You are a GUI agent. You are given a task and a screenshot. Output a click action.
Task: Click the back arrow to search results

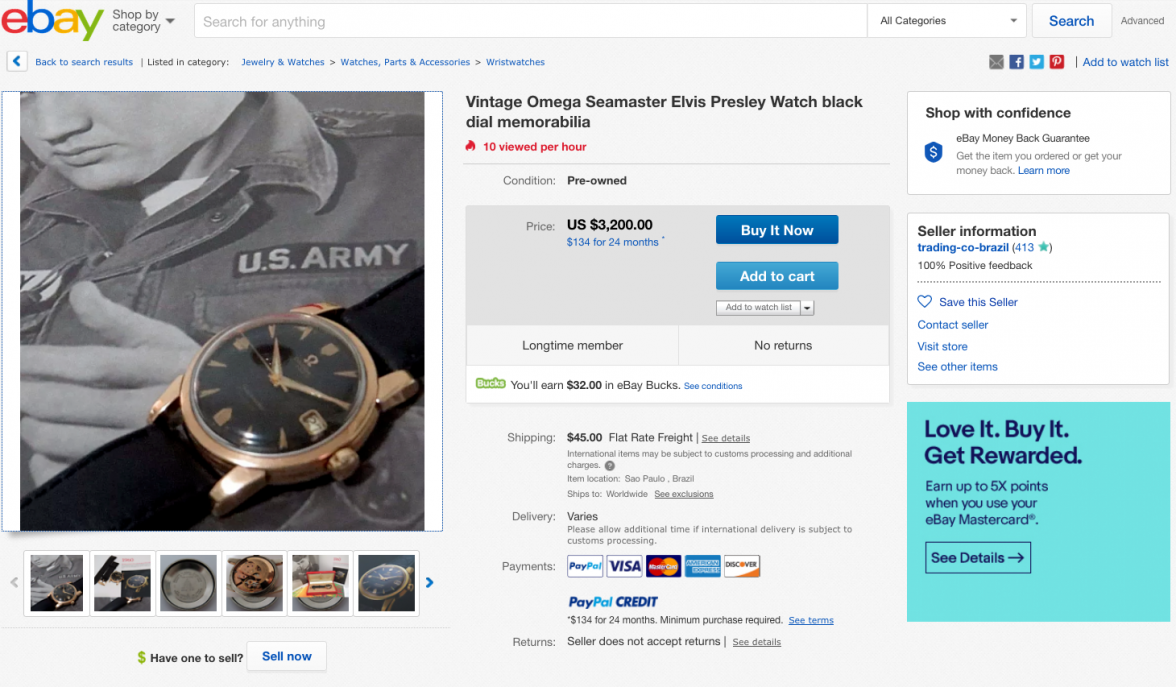point(17,62)
